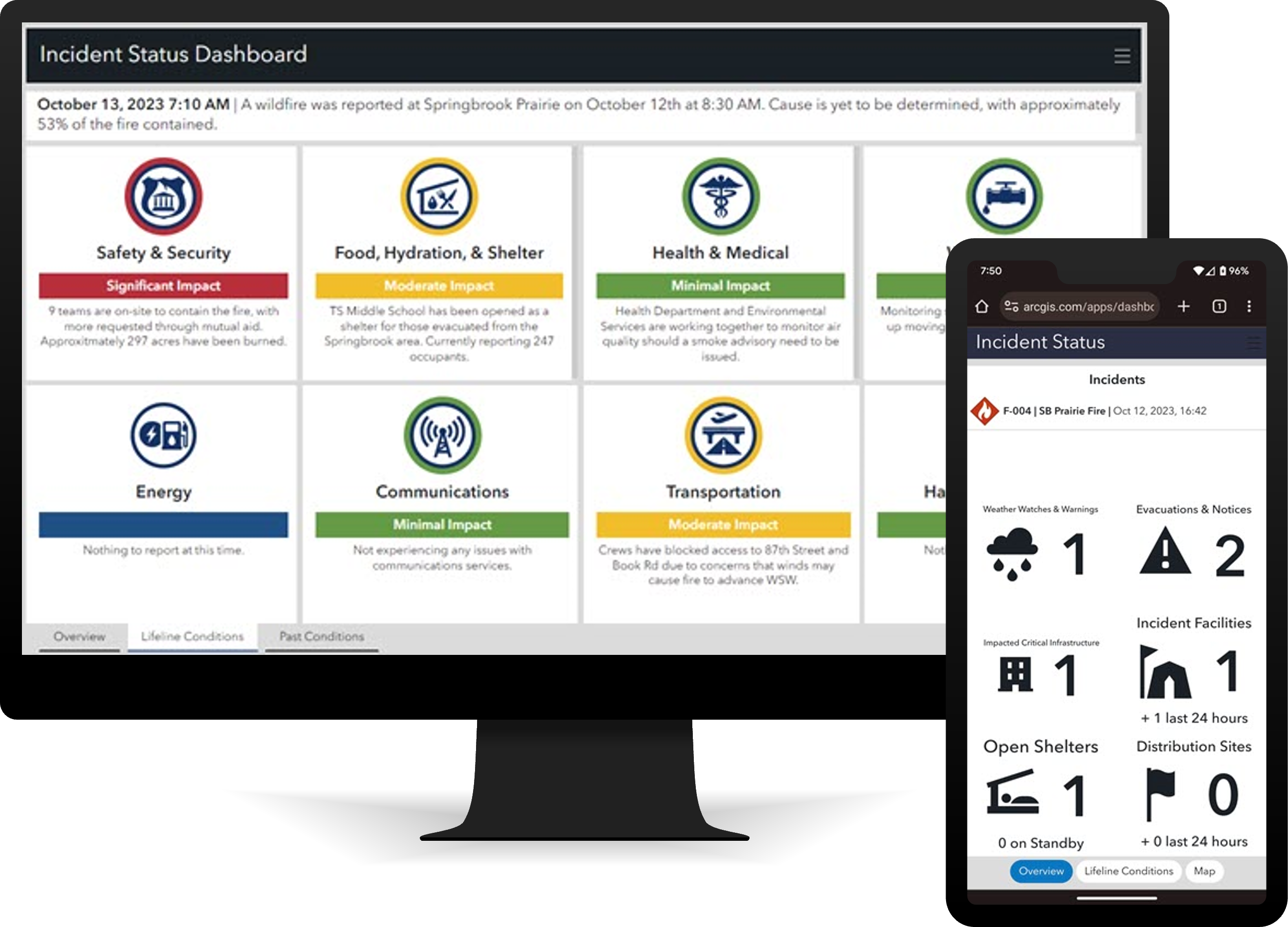Image resolution: width=1288 pixels, height=927 pixels.
Task: Open the dashboard hamburger menu
Action: [x=1122, y=56]
